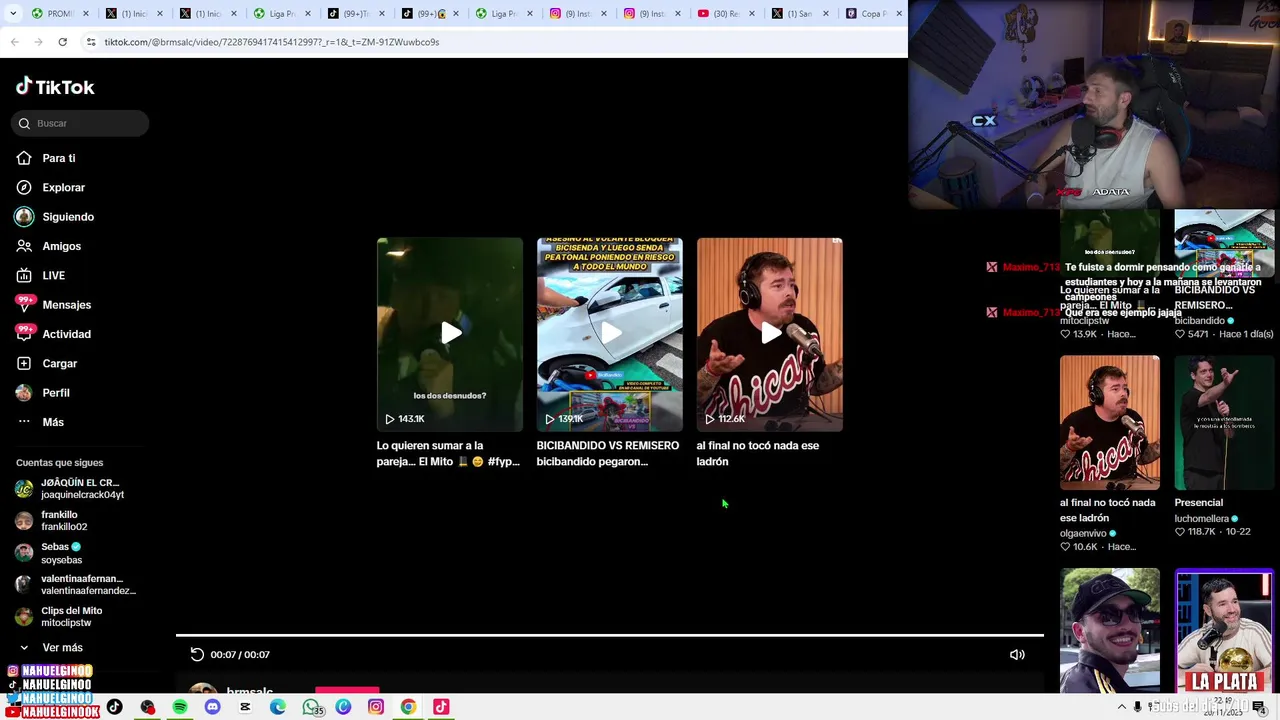The height and width of the screenshot is (720, 1280).
Task: Open Spotify from the taskbar
Action: click(180, 707)
